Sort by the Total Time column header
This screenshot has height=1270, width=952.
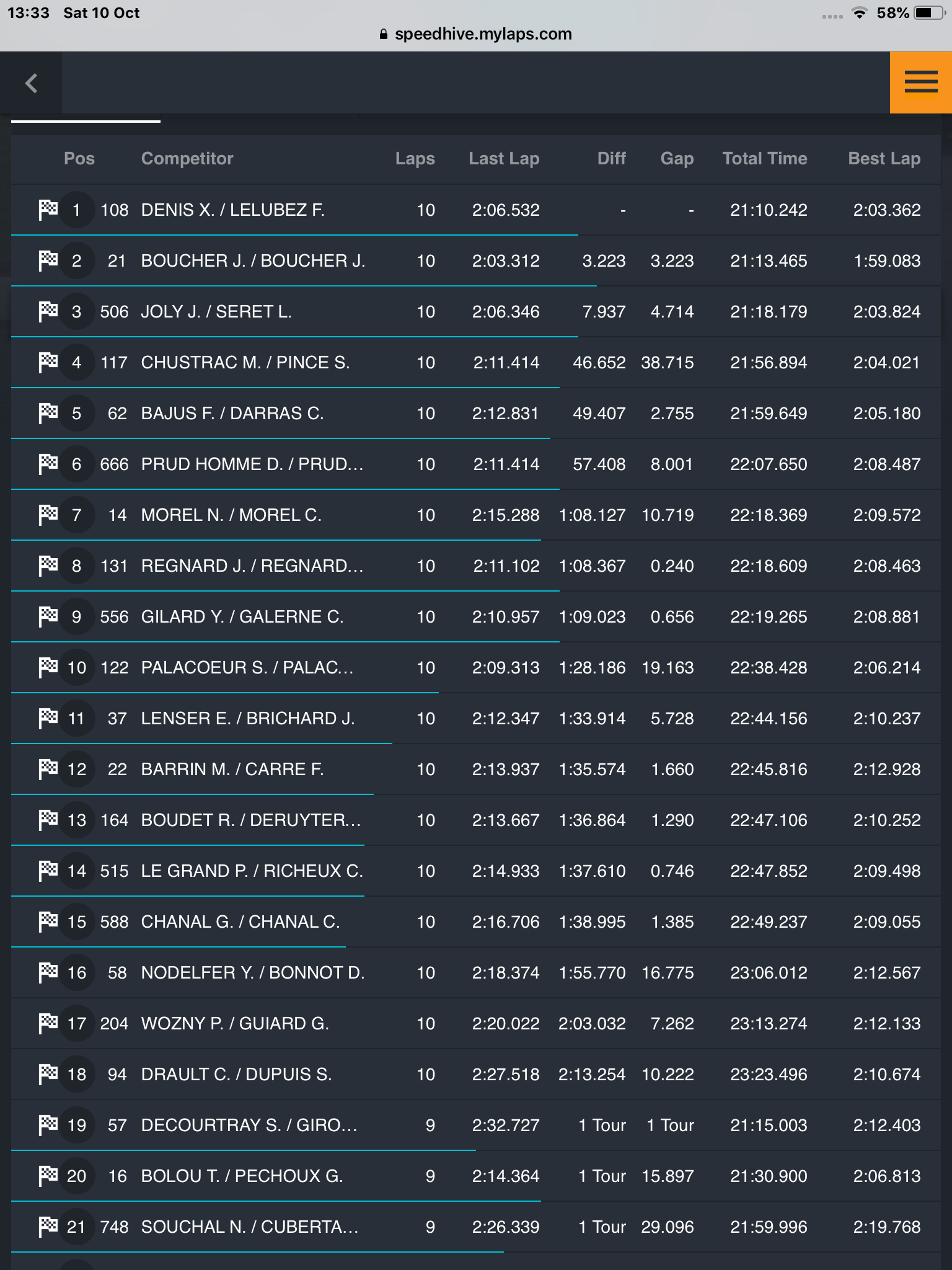pos(765,159)
